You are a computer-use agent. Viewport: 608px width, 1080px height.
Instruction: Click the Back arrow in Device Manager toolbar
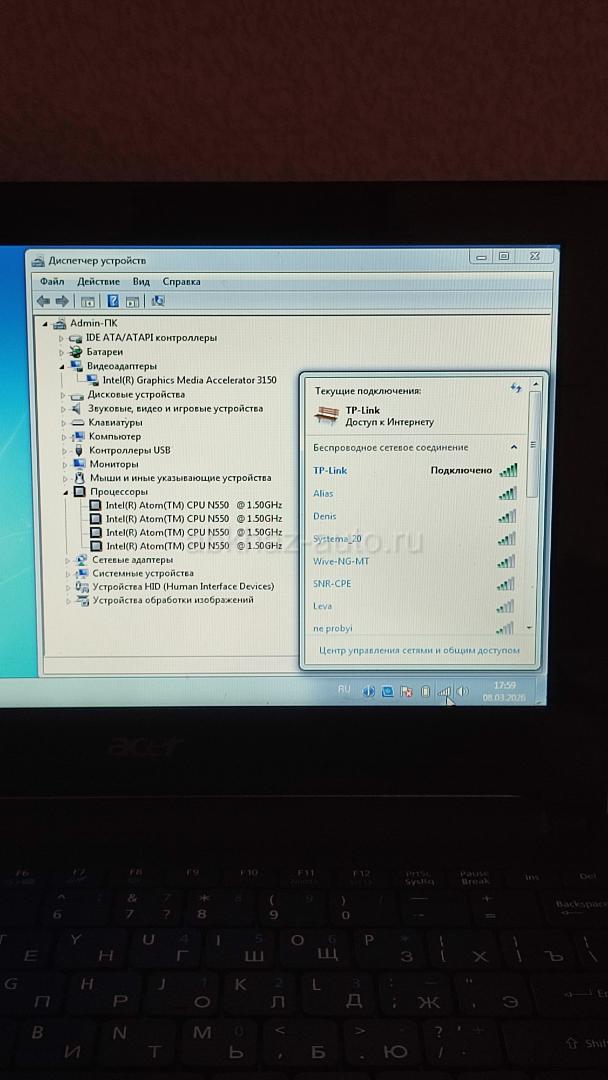(x=43, y=301)
